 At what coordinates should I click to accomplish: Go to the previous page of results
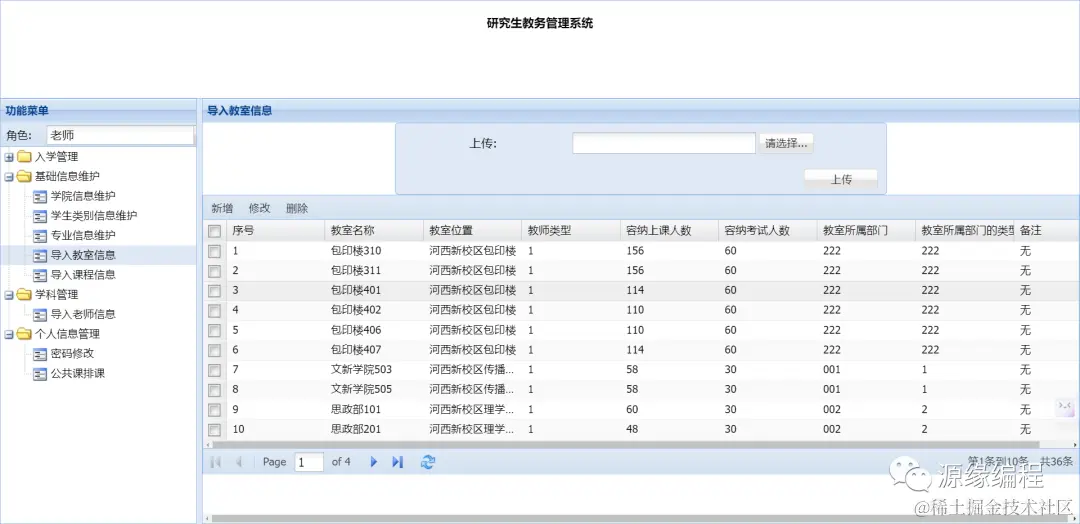(x=238, y=462)
